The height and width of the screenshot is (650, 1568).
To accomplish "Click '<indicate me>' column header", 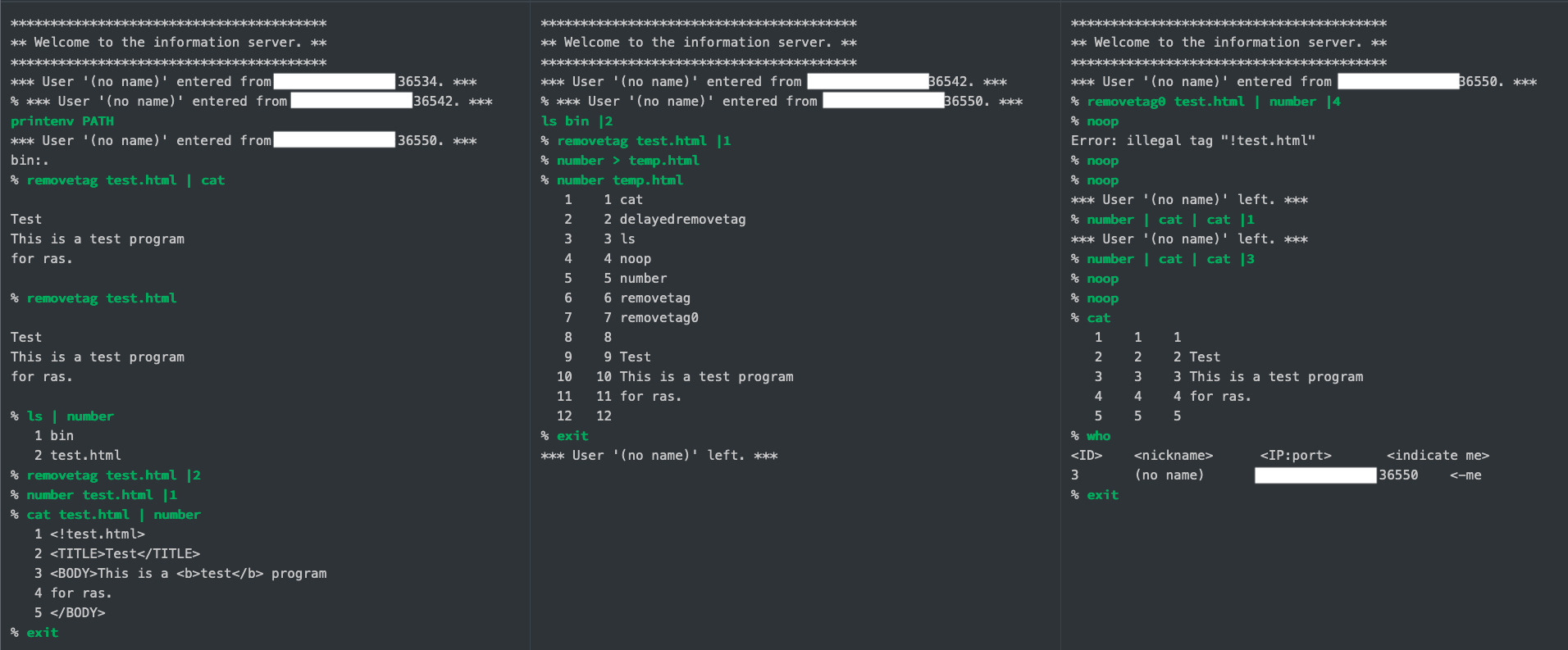I will 1438,456.
